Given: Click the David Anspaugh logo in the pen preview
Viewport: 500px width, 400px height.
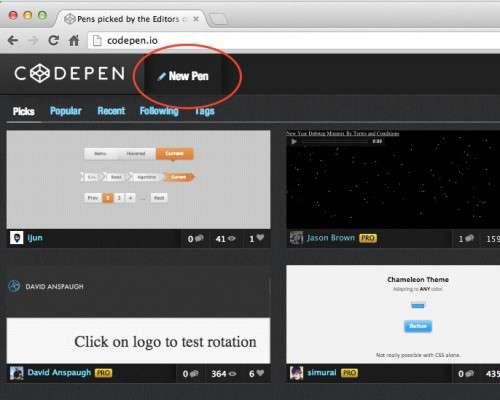Looking at the screenshot, I should coord(14,286).
